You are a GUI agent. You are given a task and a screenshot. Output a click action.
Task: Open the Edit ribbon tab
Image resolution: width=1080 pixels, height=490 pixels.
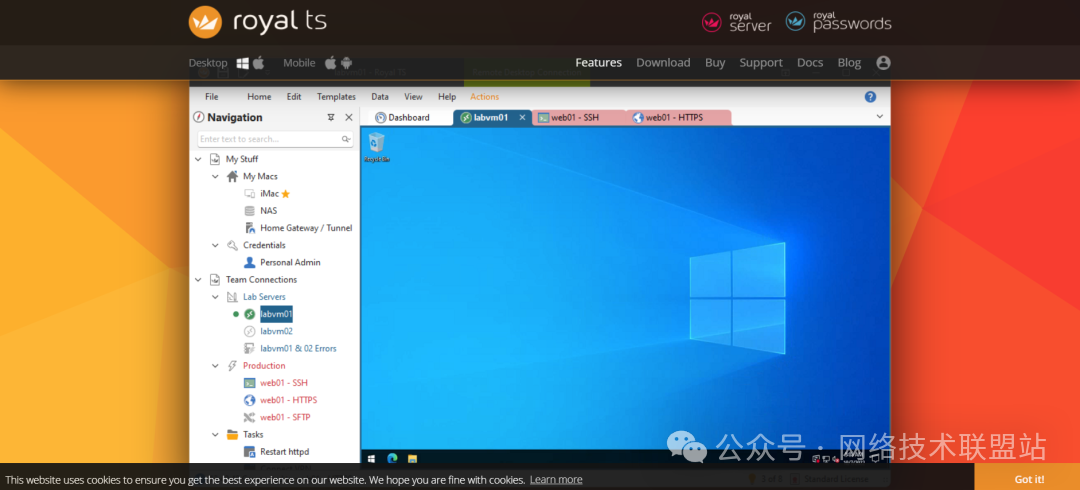[294, 97]
